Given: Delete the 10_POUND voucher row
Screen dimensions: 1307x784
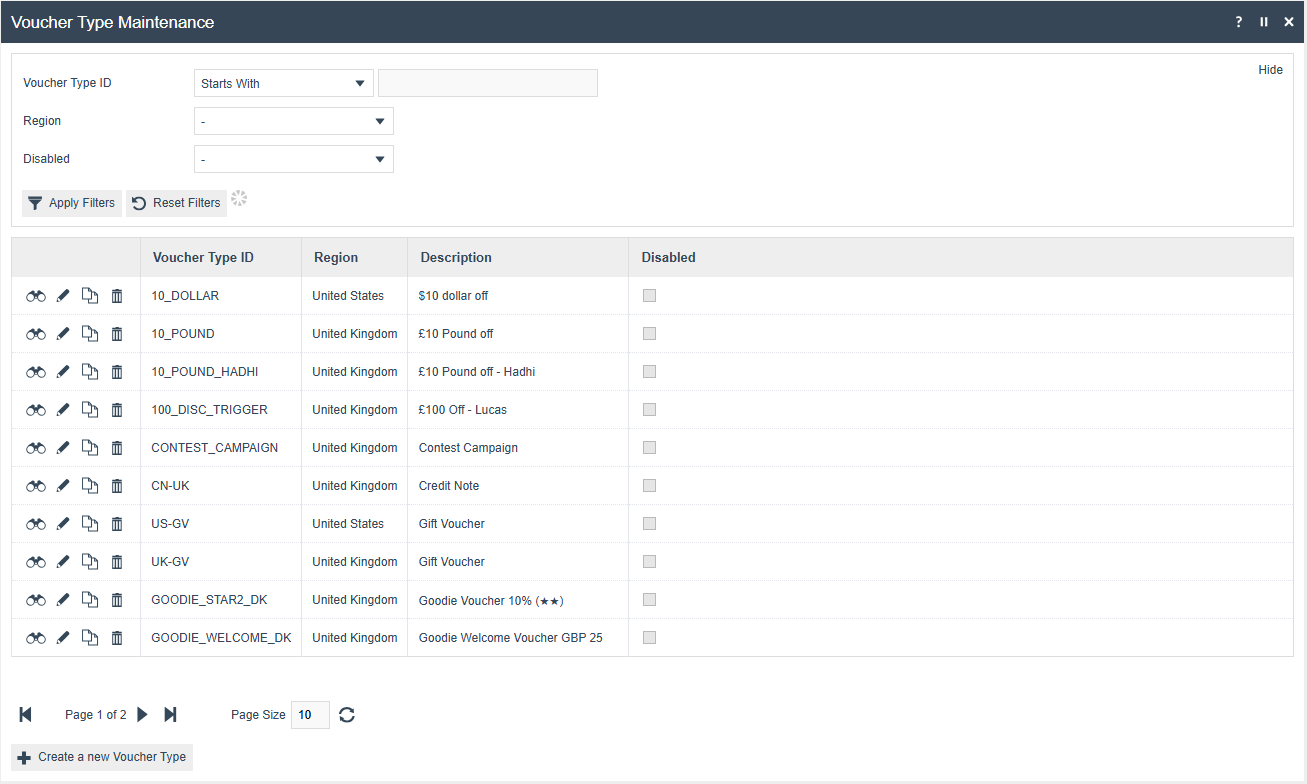Looking at the screenshot, I should [x=117, y=334].
